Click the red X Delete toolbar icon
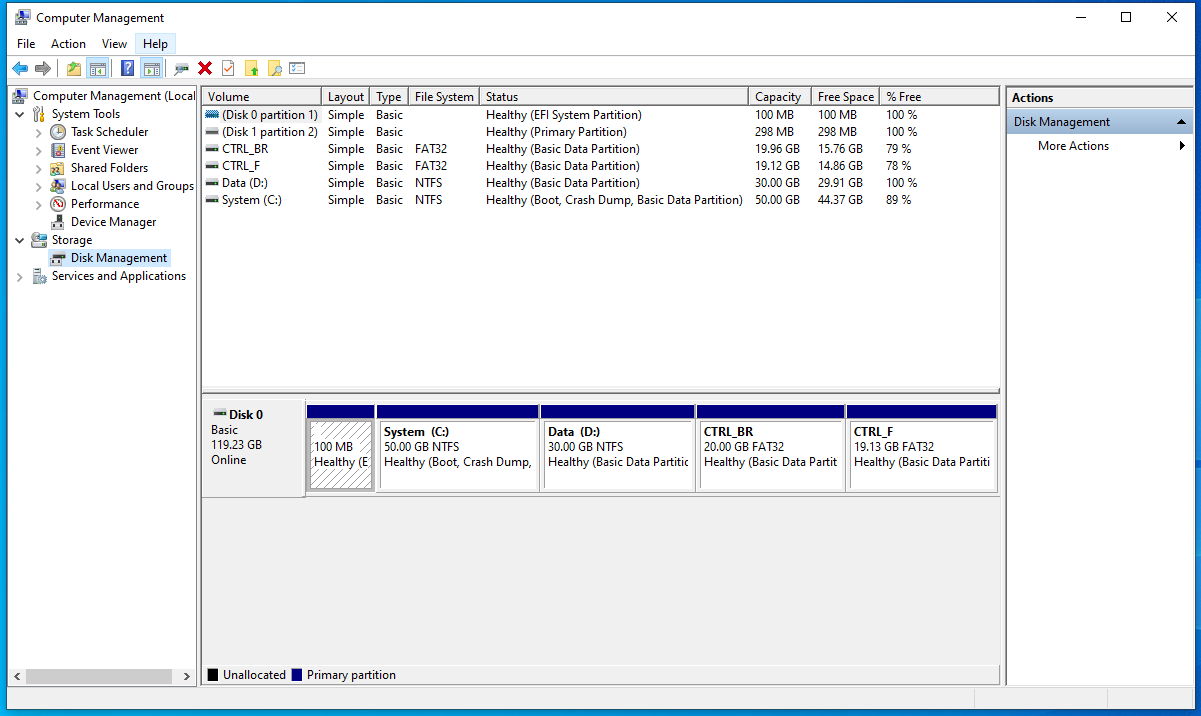Viewport: 1201px width, 716px height. (x=205, y=68)
